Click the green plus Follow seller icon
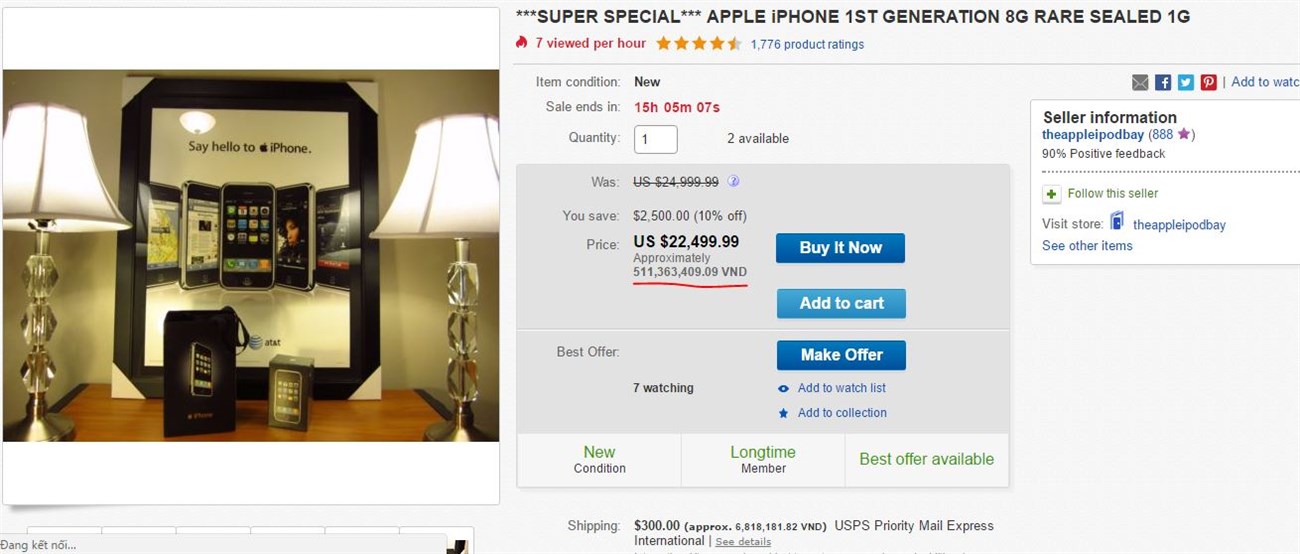This screenshot has height=554, width=1300. click(1051, 194)
